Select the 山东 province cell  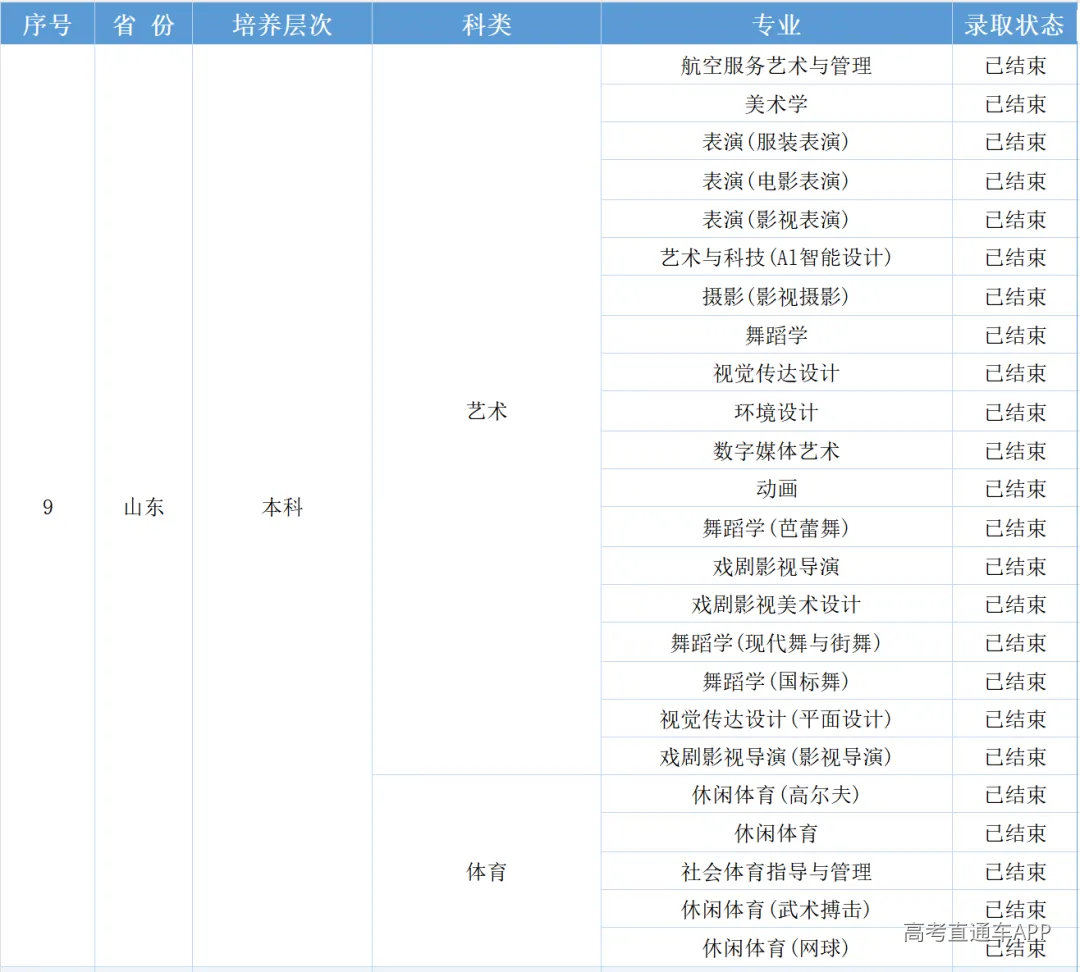click(x=143, y=507)
